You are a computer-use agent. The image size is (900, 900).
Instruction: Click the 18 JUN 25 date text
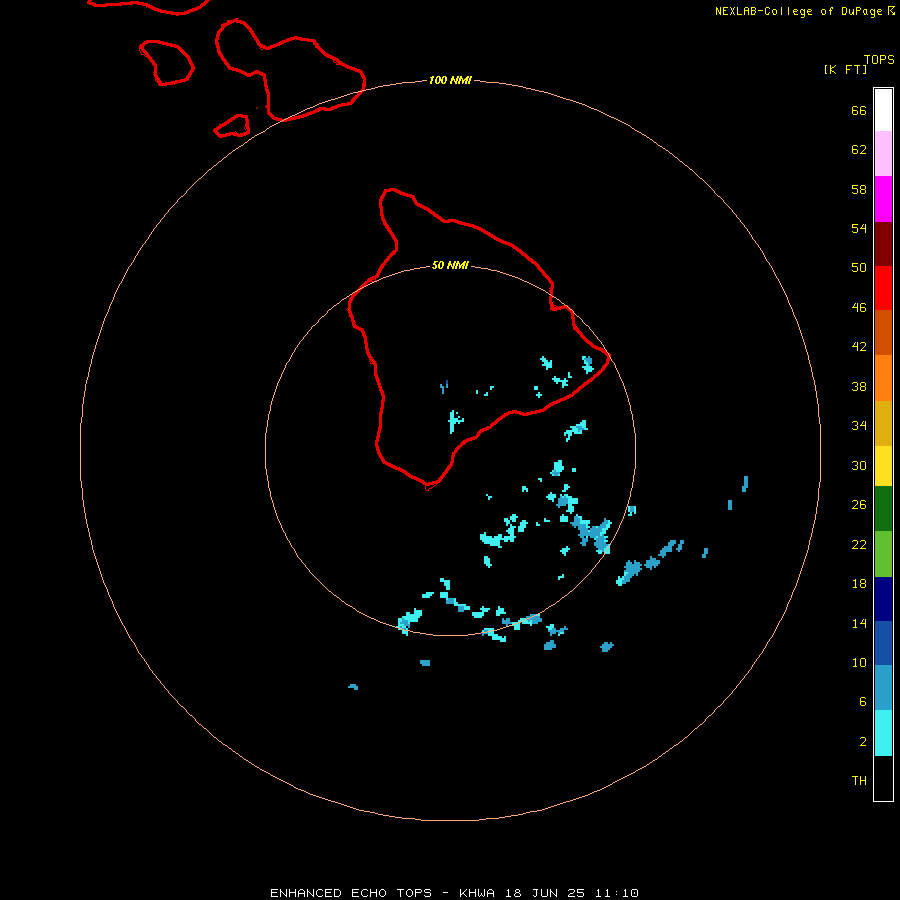point(545,893)
